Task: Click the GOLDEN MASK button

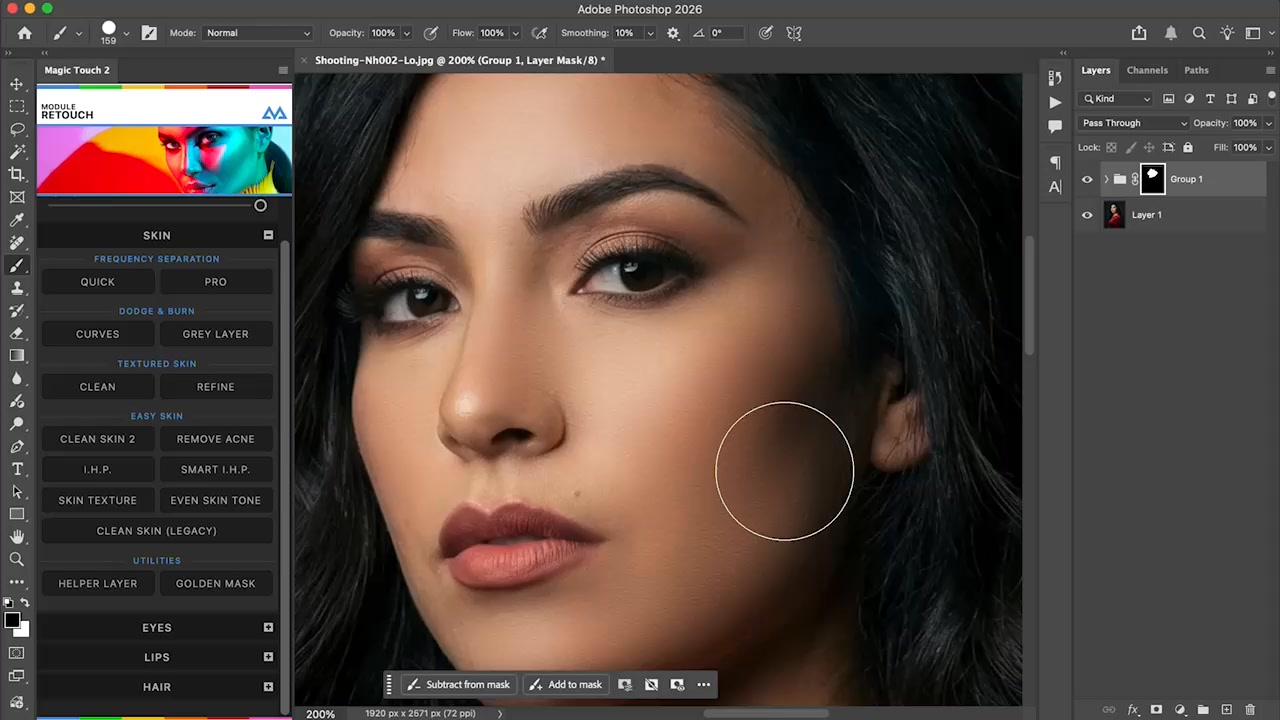Action: (215, 583)
